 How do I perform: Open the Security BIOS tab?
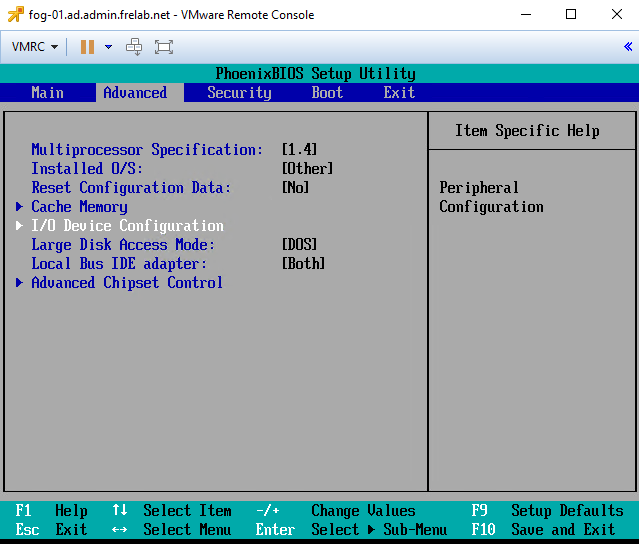click(239, 93)
